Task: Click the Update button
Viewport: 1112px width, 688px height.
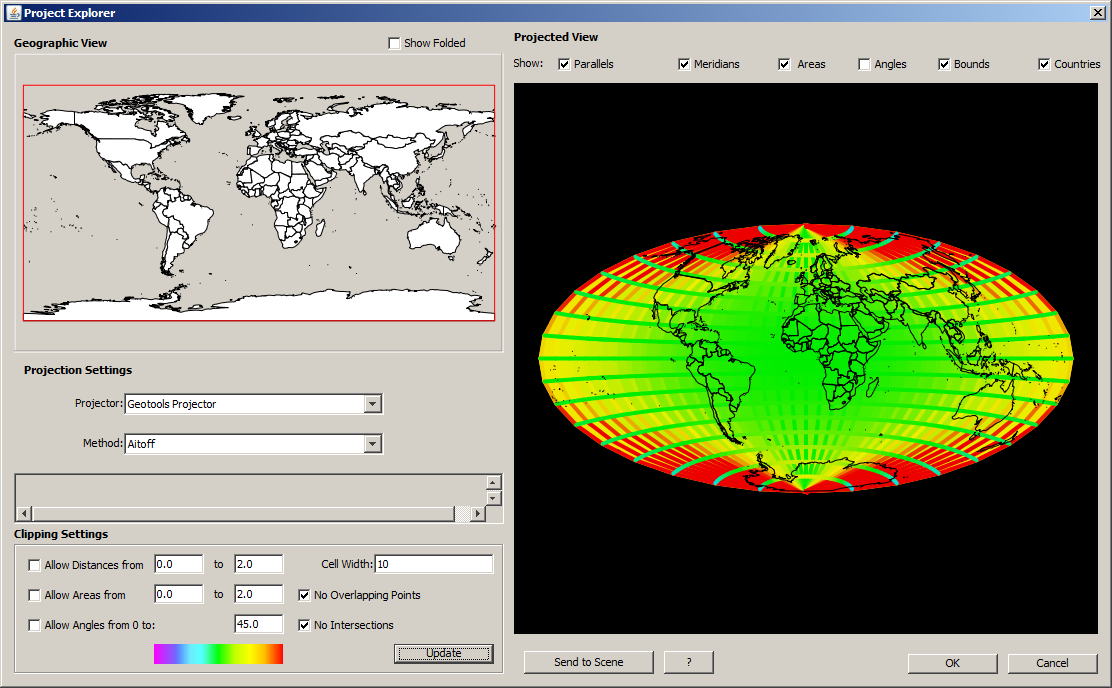Action: [x=443, y=652]
